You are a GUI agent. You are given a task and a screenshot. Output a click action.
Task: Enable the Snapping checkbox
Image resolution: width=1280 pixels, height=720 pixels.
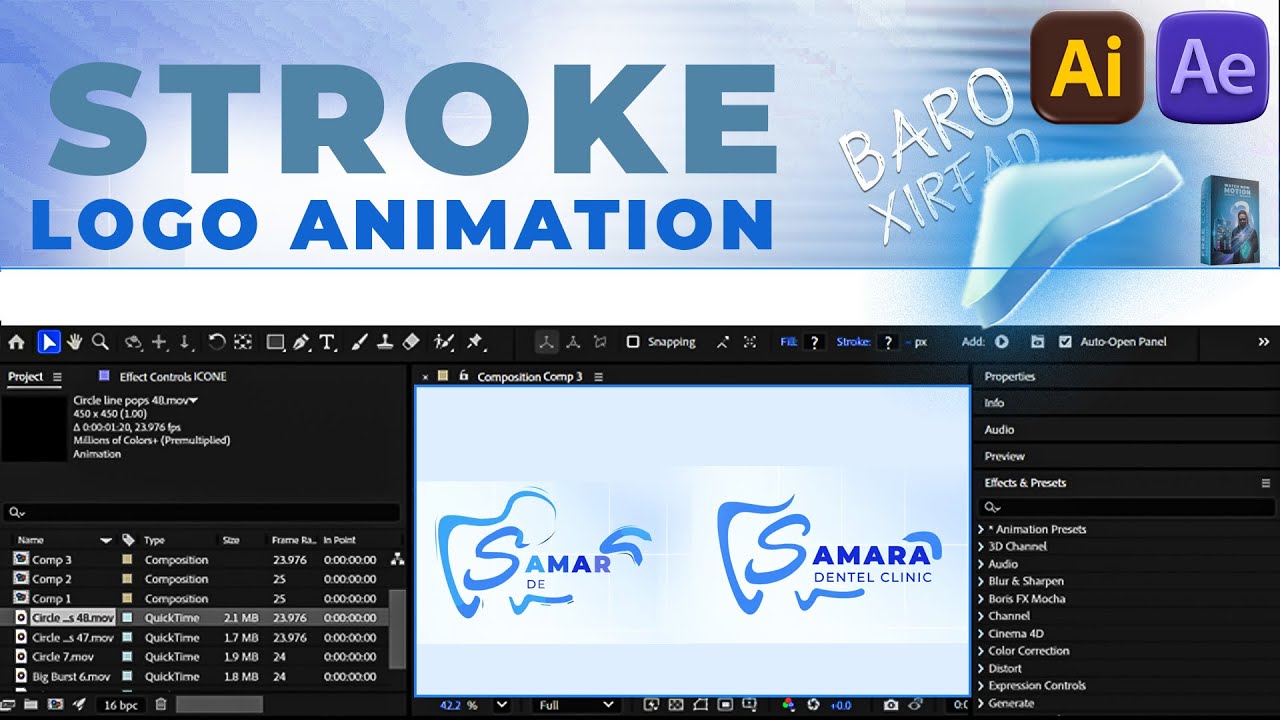coord(633,342)
